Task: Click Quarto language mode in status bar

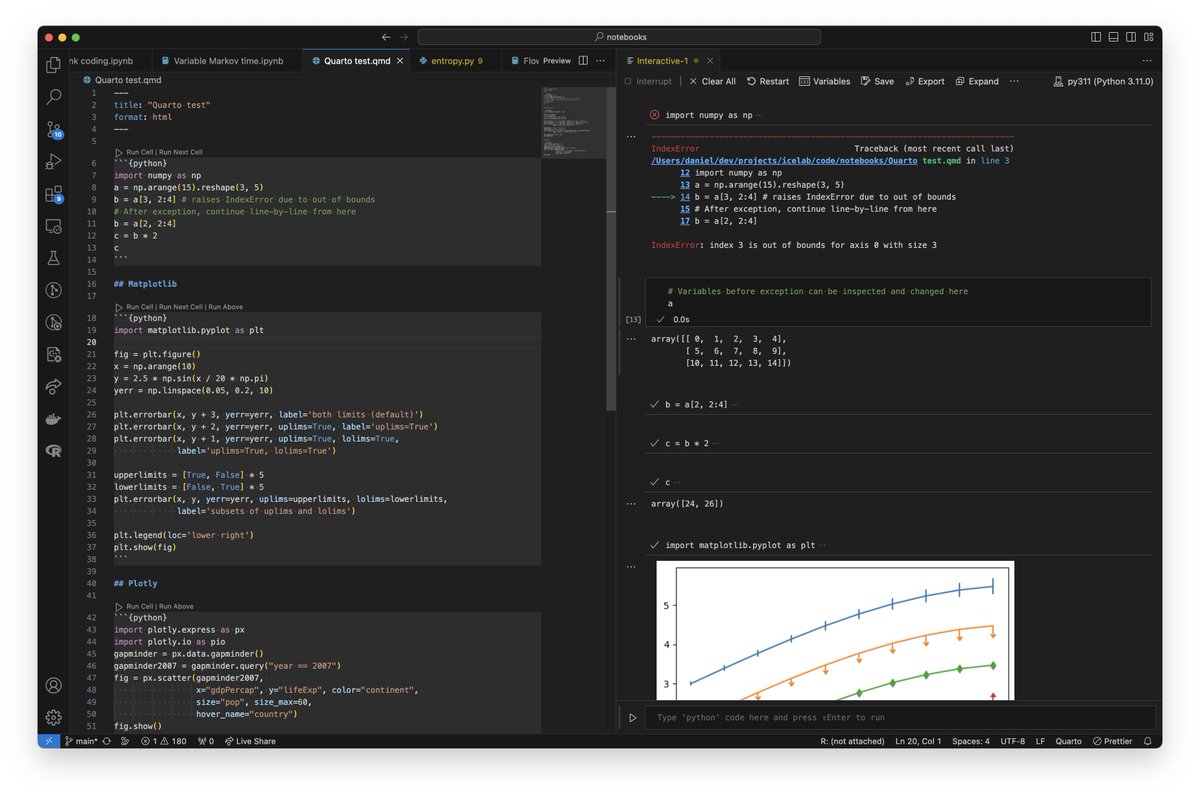Action: (x=1069, y=741)
